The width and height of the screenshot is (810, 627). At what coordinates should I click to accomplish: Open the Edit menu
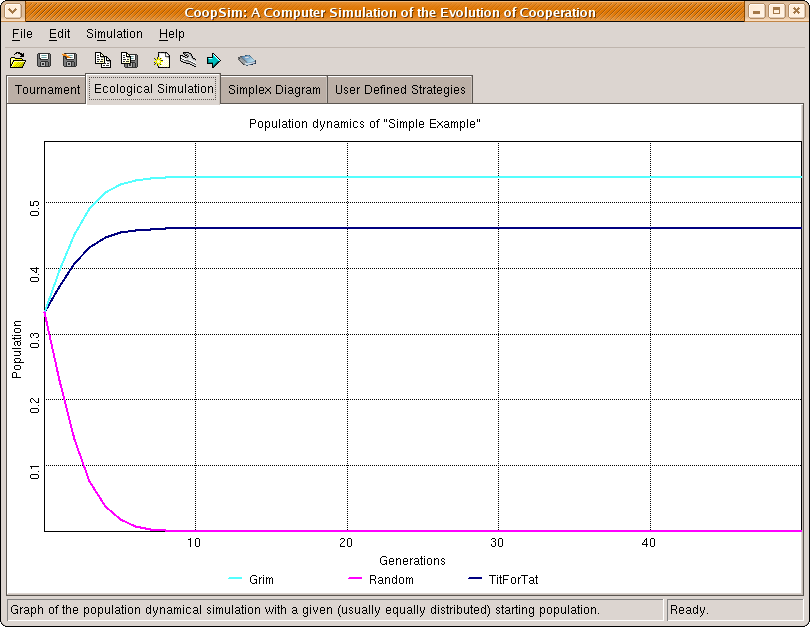(59, 34)
